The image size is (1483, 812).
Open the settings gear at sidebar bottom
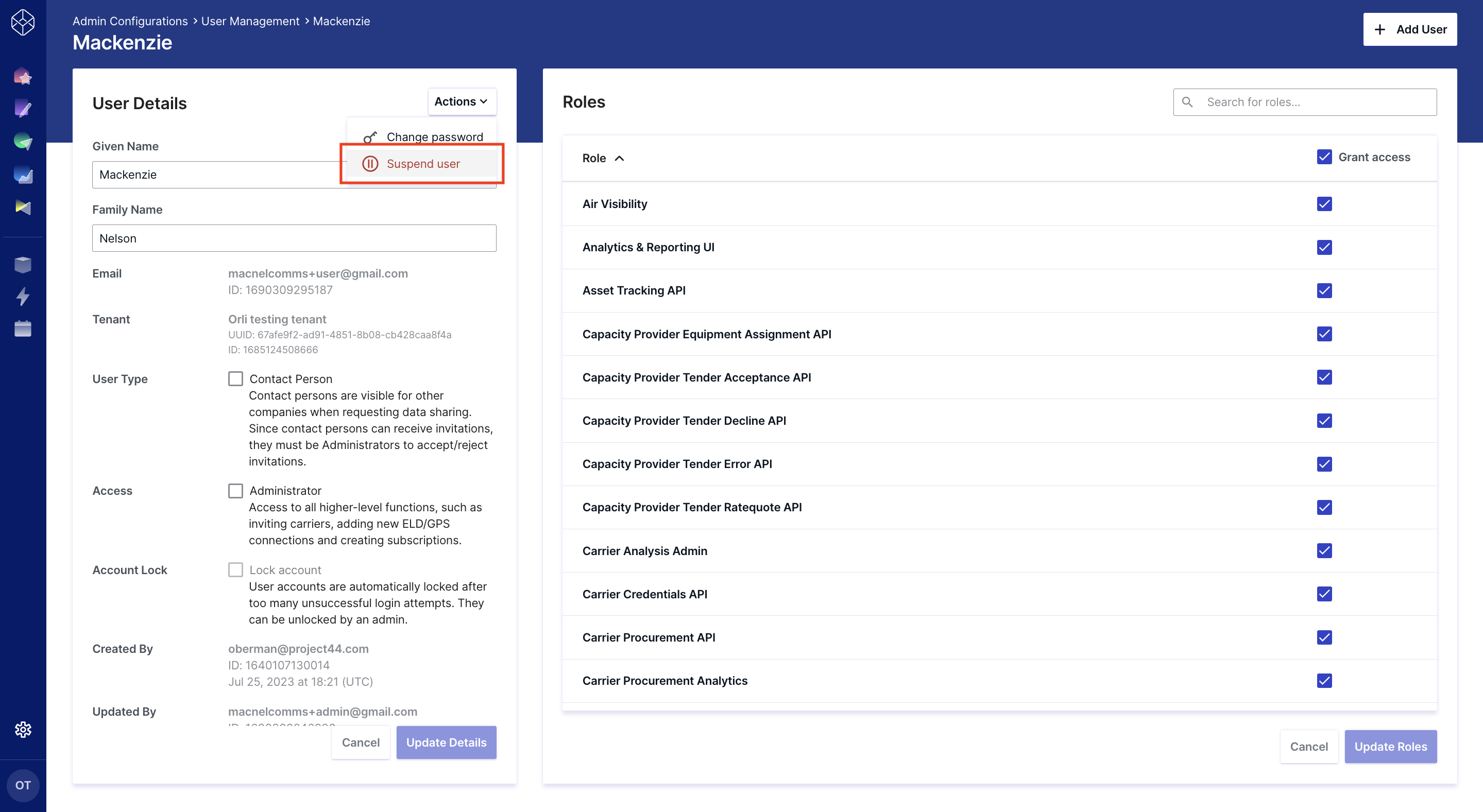(x=23, y=729)
